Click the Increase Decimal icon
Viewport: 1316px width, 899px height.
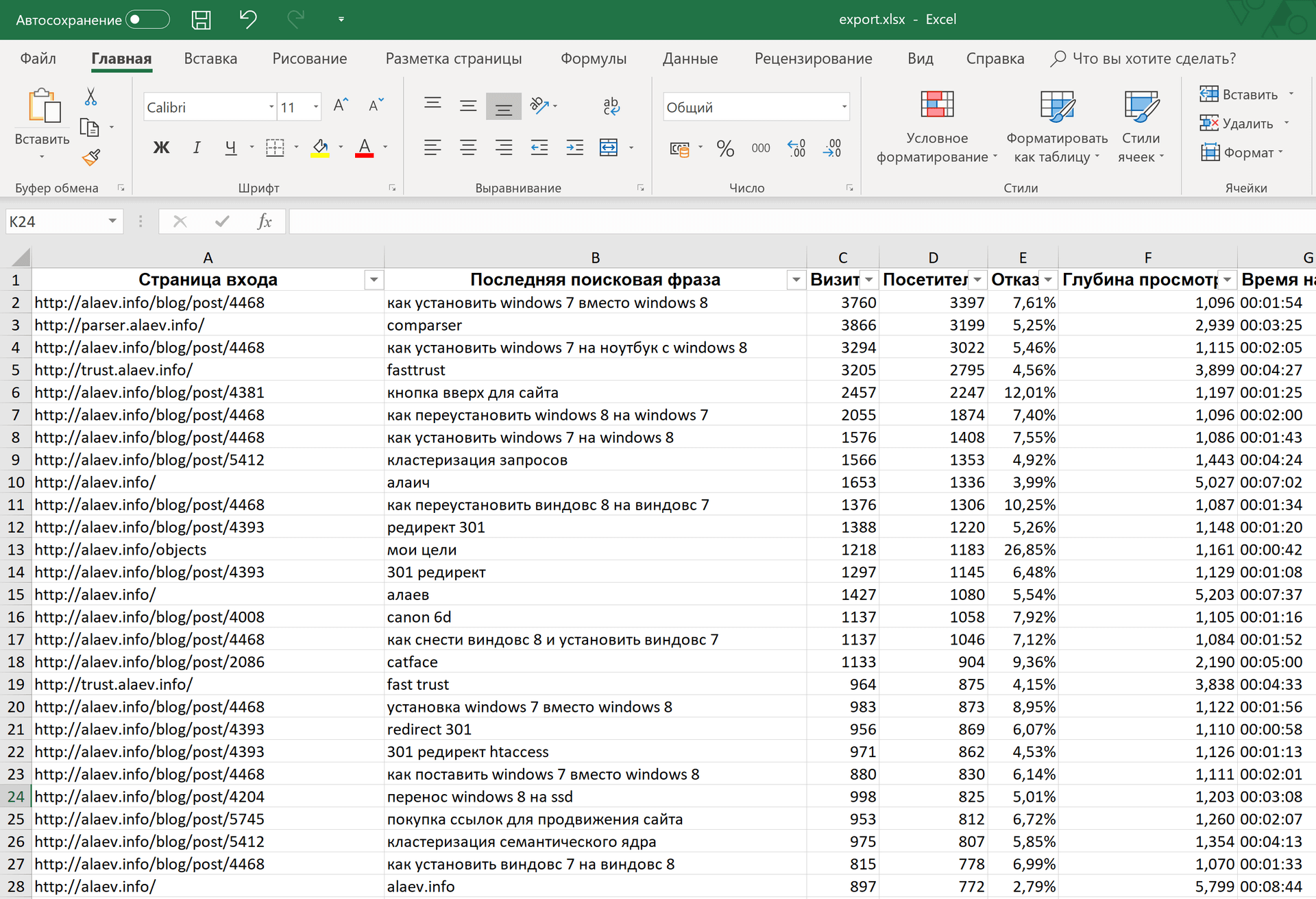[796, 148]
